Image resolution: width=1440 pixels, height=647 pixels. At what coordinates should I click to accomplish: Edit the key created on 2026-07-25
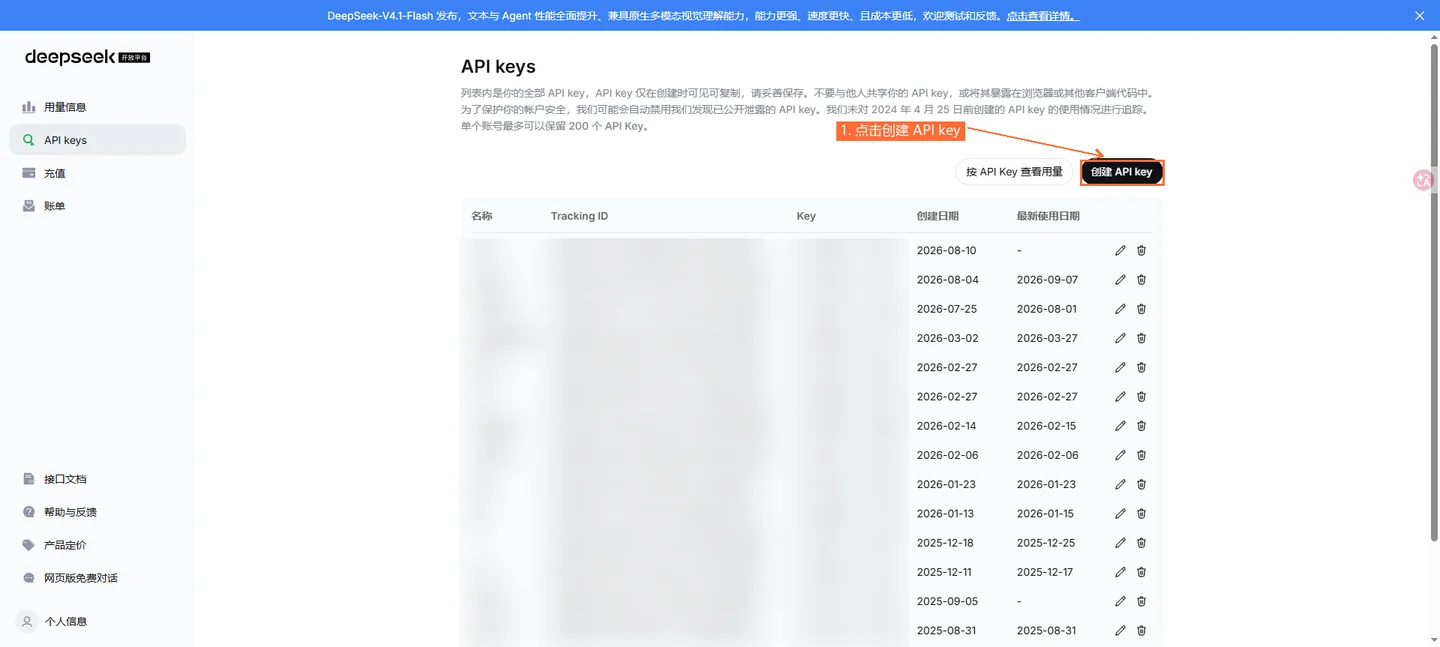(x=1120, y=309)
